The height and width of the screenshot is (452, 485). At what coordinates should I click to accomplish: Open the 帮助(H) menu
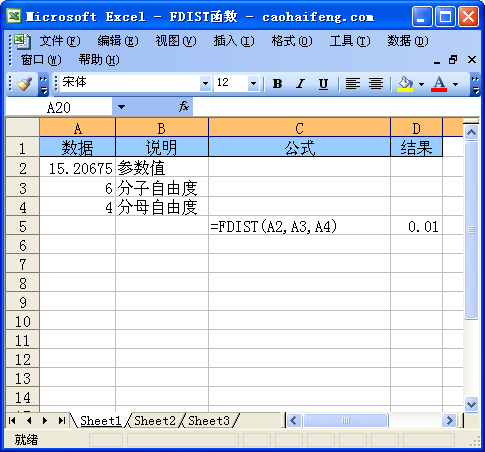coord(99,60)
